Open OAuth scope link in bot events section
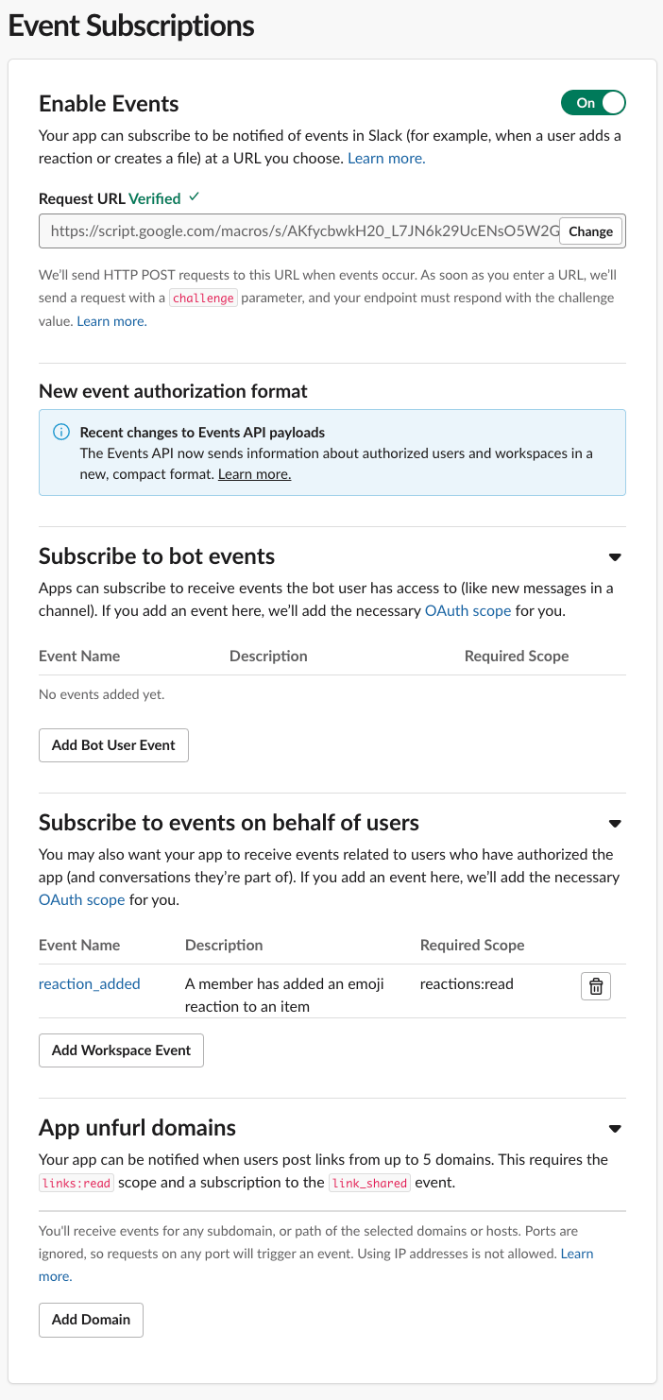Image resolution: width=663 pixels, height=1400 pixels. 468,610
